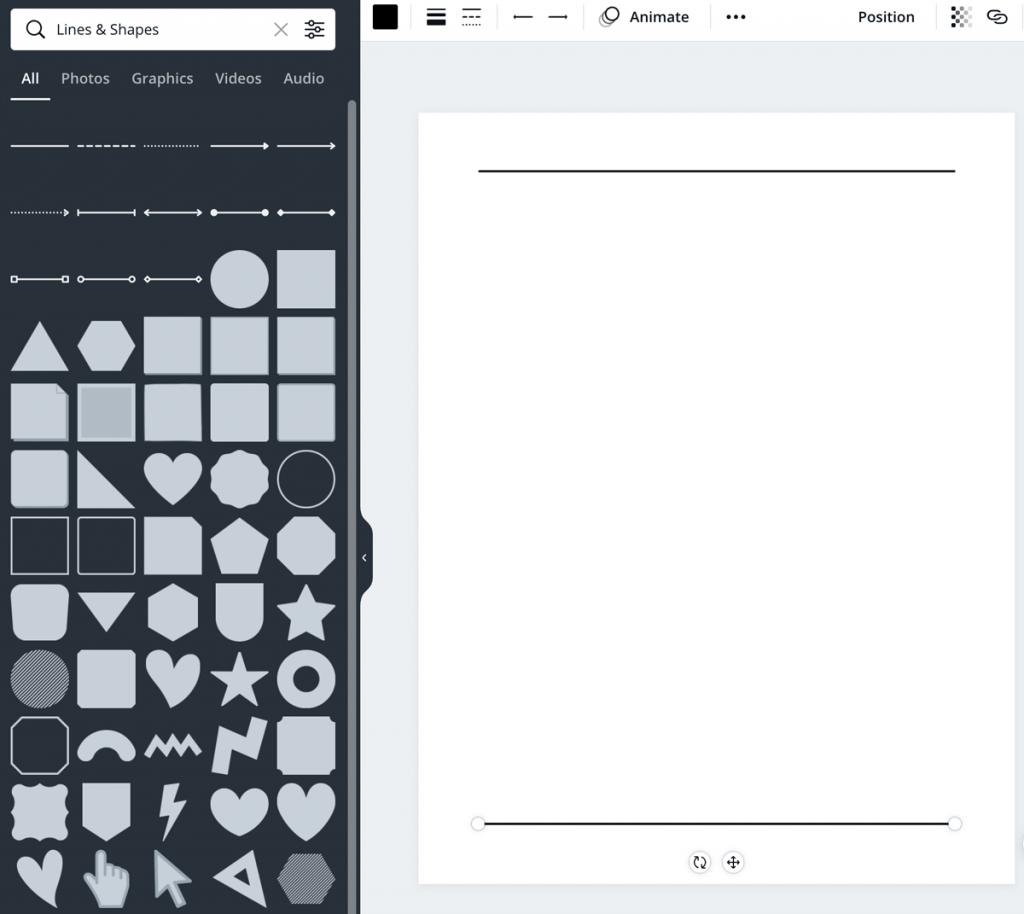Adjust transparency with the checkerboard icon
Image resolution: width=1024 pixels, height=914 pixels.
pyautogui.click(x=960, y=17)
